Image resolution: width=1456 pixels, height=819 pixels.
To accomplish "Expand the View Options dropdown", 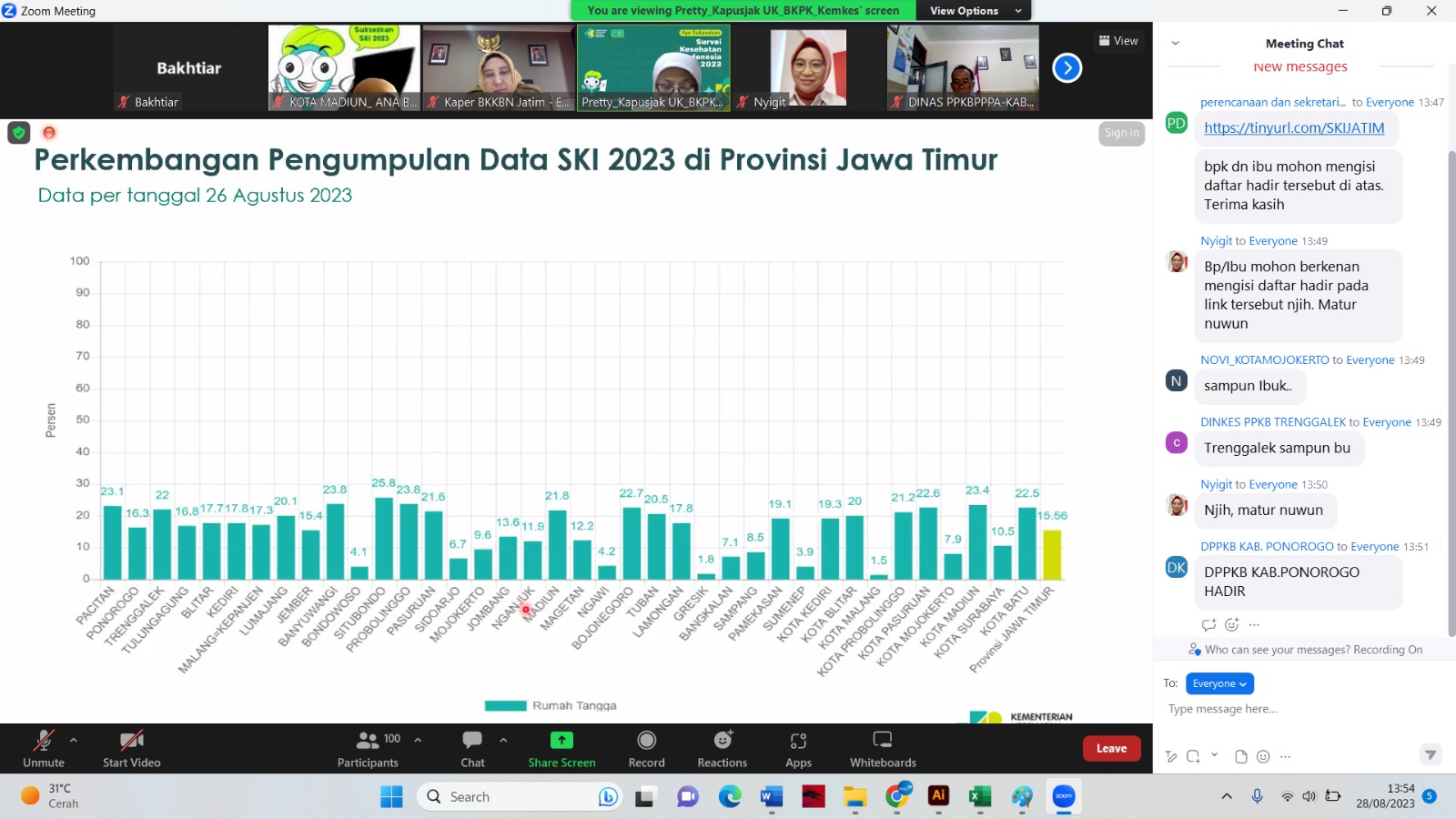I will pyautogui.click(x=975, y=11).
